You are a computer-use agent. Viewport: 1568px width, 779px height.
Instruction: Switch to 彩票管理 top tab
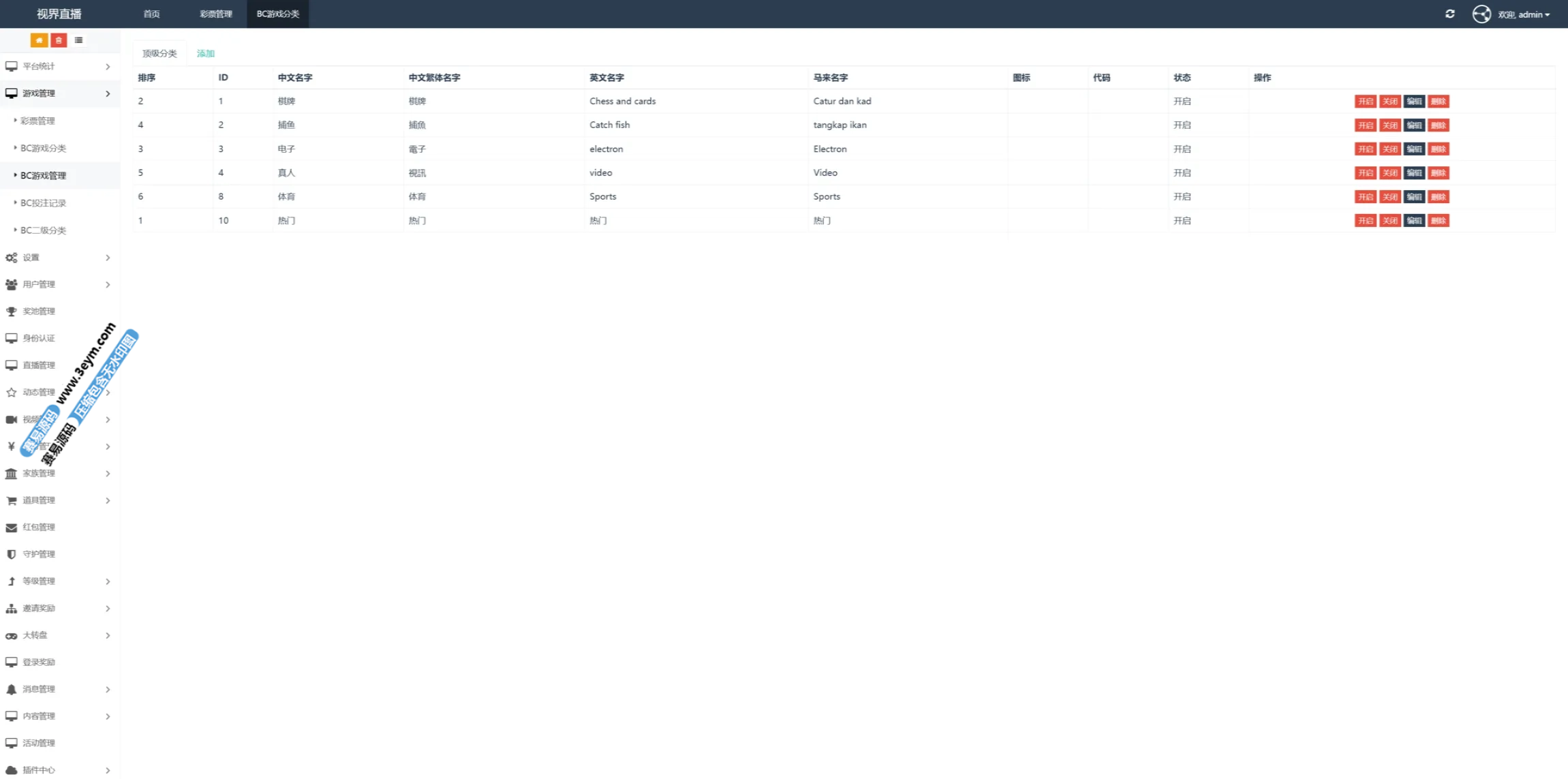[215, 14]
